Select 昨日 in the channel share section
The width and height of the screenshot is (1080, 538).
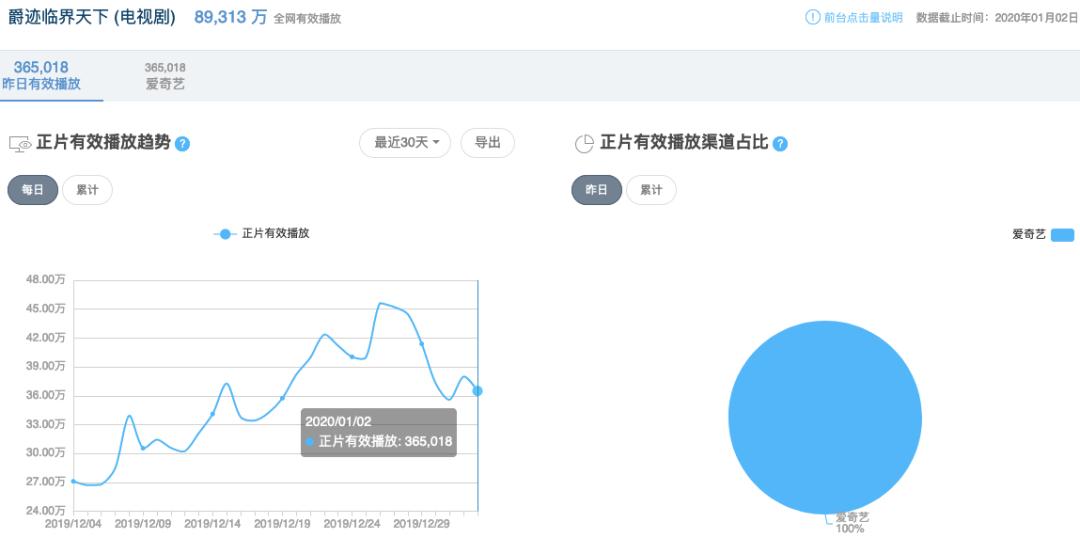(596, 190)
